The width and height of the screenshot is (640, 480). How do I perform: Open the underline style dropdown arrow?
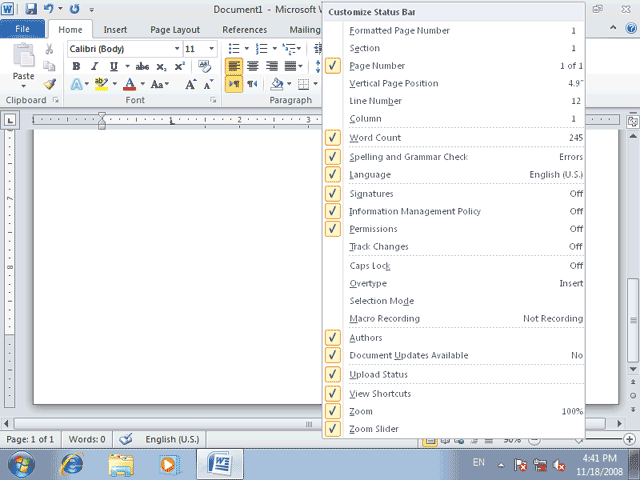point(127,67)
